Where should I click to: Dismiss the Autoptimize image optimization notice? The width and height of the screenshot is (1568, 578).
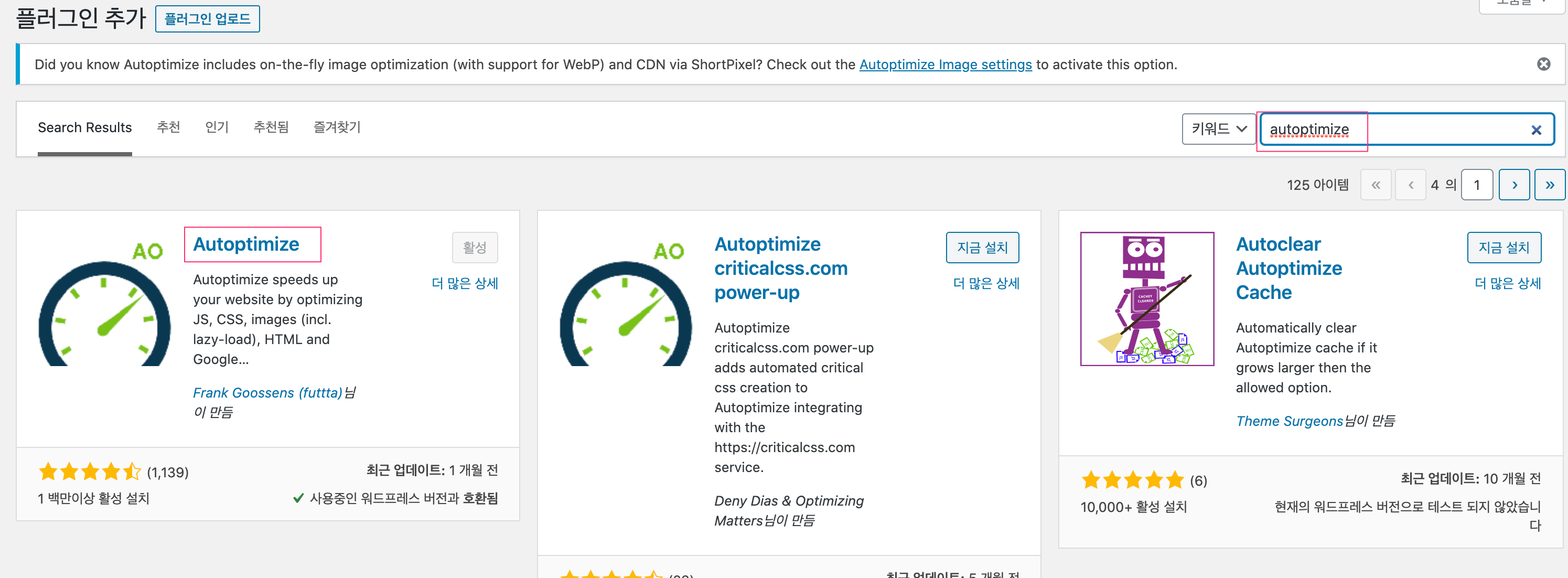pyautogui.click(x=1543, y=64)
